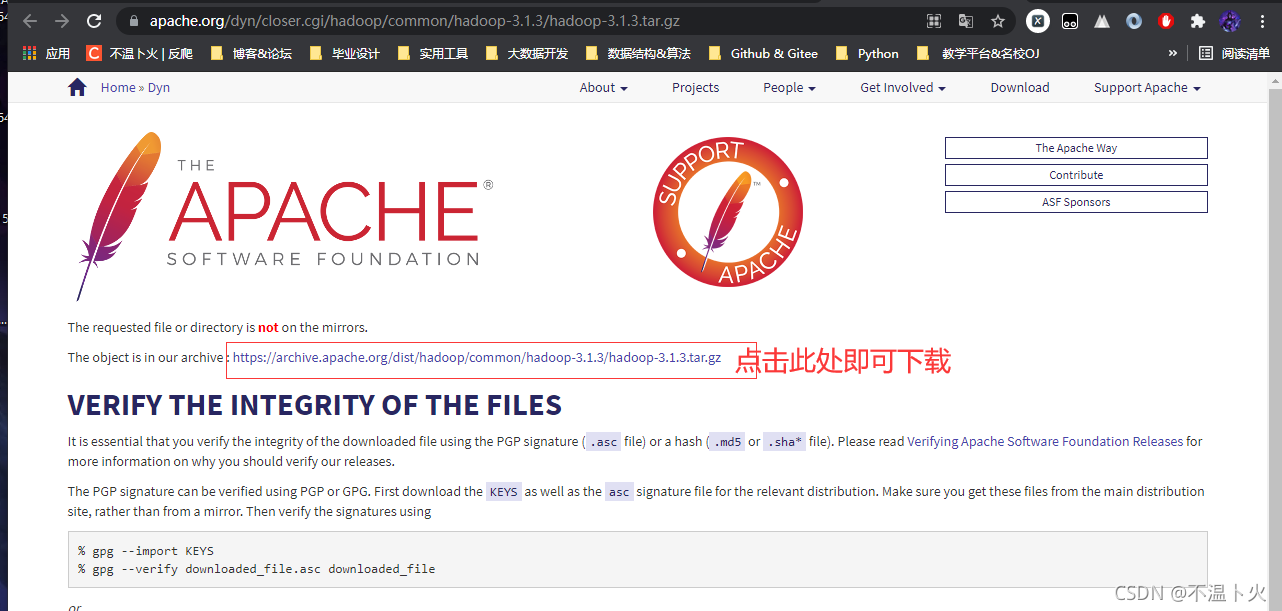Open the Projects nav item
The image size is (1282, 611).
click(x=695, y=88)
